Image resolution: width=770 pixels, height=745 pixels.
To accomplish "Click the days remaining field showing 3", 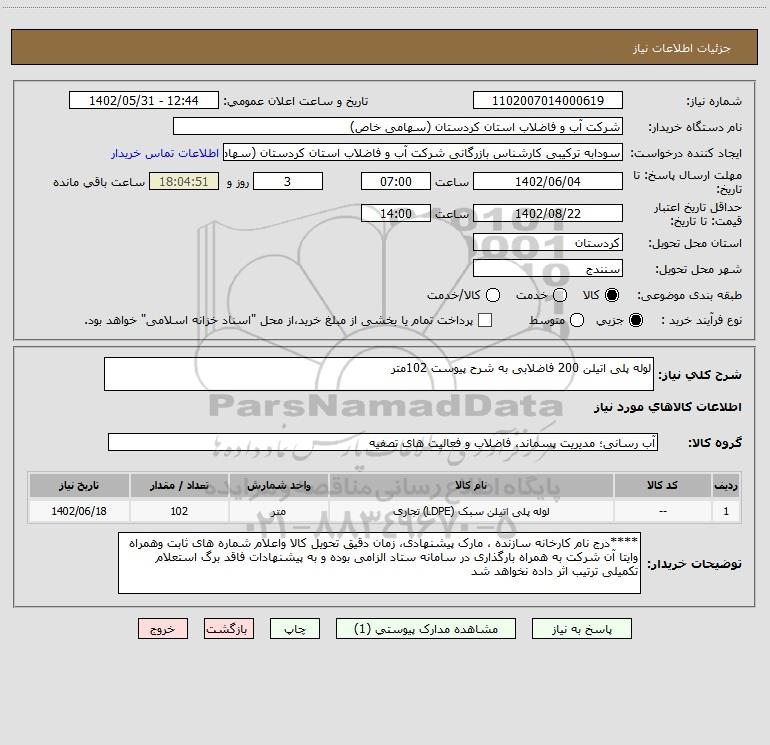I will pos(288,181).
